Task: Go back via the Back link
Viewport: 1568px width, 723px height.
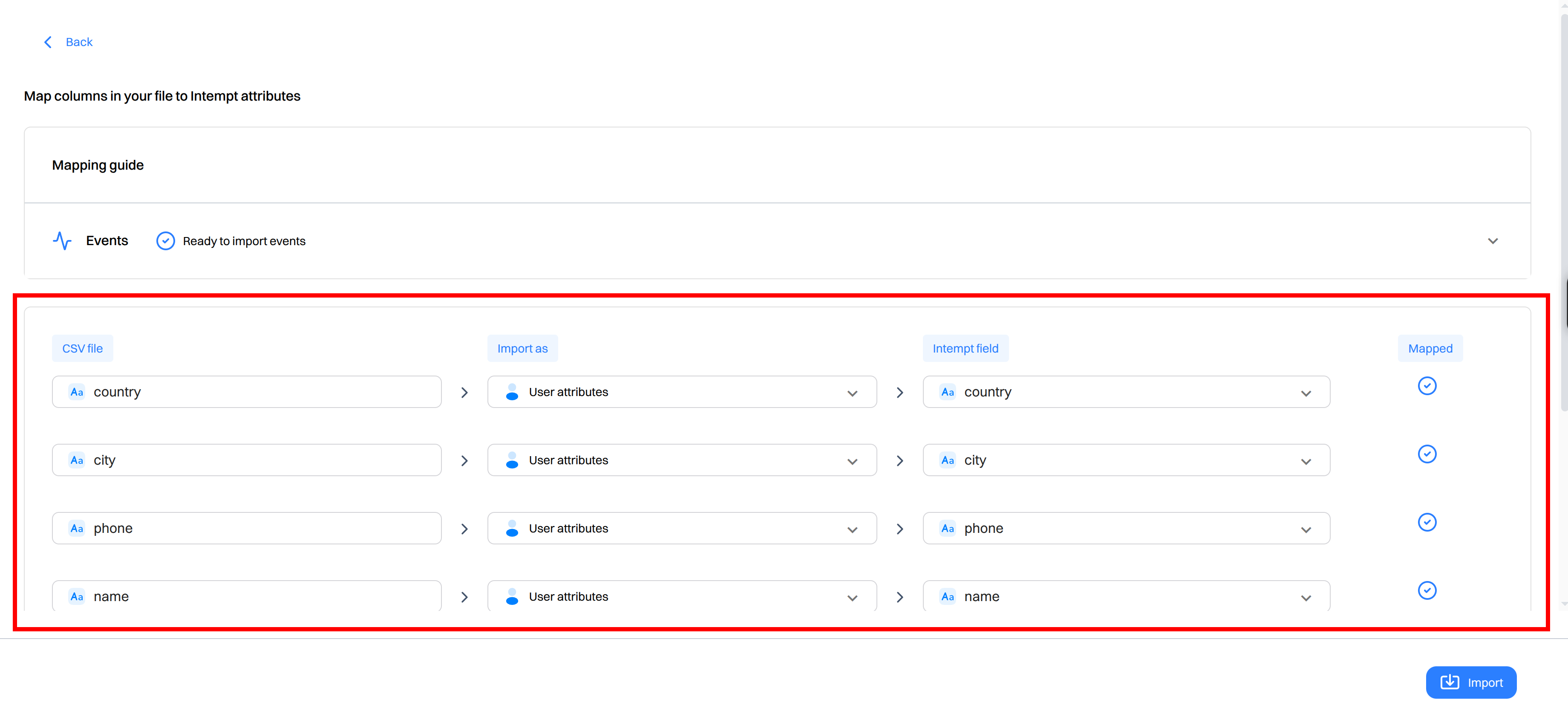Action: [x=79, y=42]
